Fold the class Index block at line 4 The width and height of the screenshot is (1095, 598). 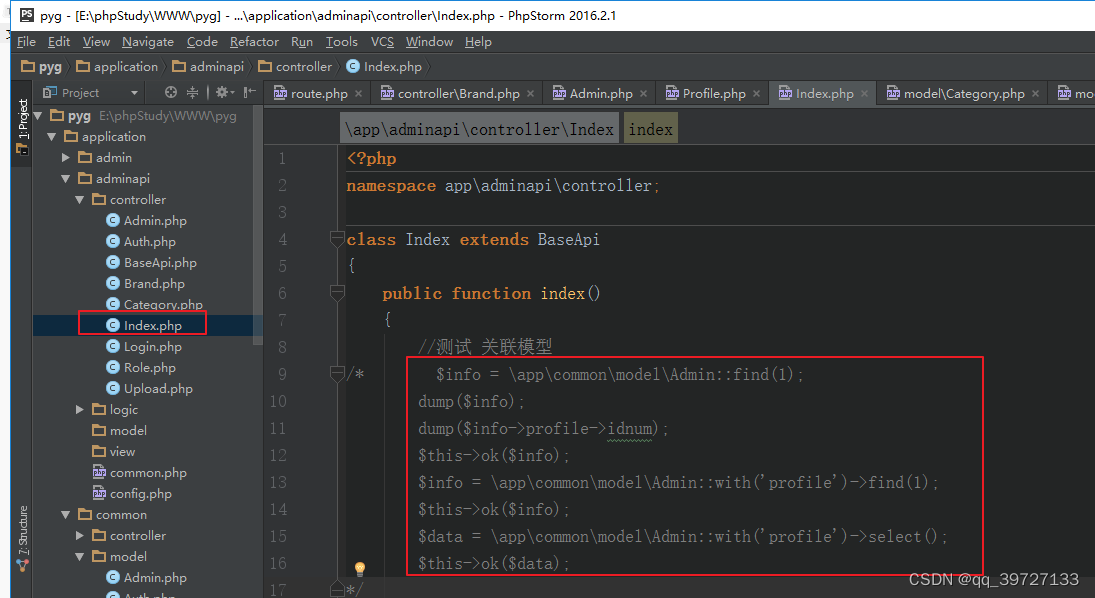(337, 239)
